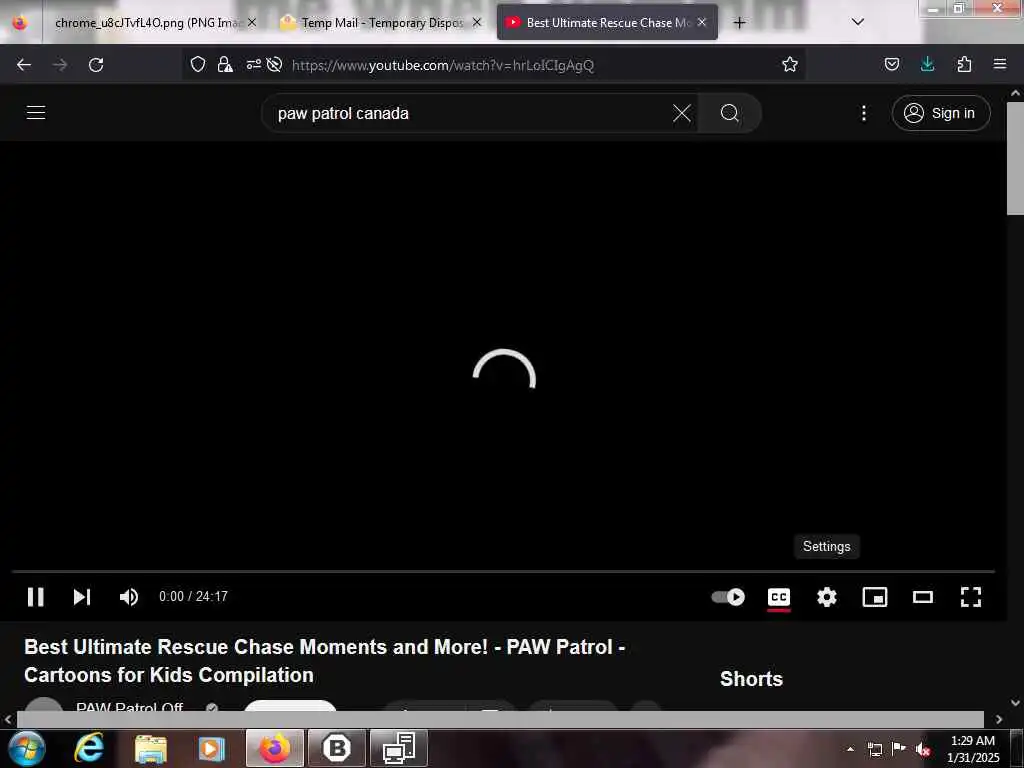Open YouTube hamburger guide menu
The image size is (1024, 768).
click(36, 112)
